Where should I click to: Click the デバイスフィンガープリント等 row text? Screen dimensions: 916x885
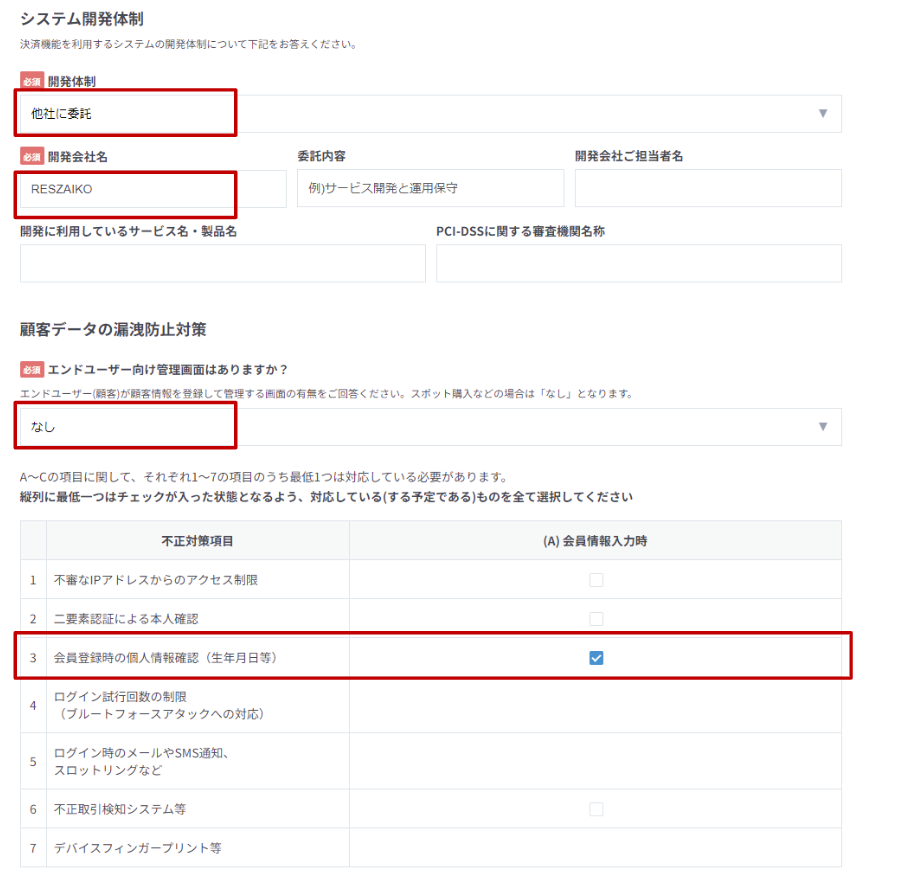click(137, 848)
